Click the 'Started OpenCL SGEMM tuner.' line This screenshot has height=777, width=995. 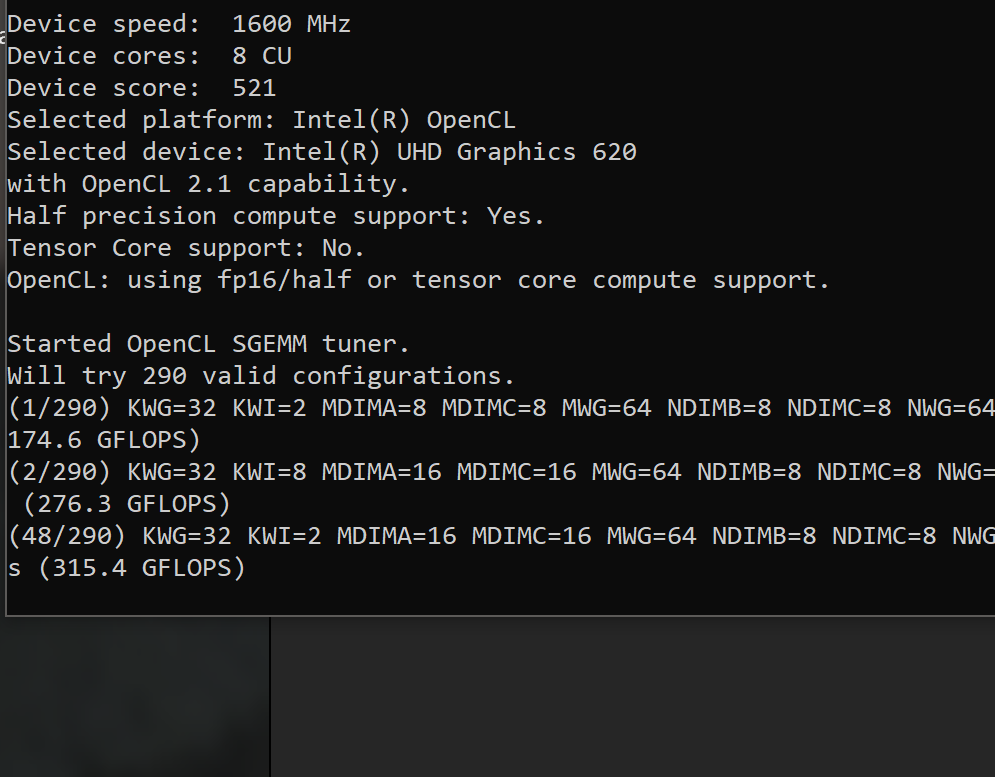coord(208,344)
